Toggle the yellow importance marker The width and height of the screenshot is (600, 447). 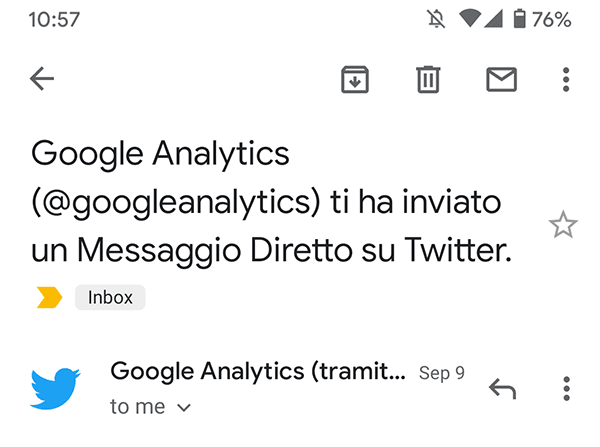tap(49, 297)
